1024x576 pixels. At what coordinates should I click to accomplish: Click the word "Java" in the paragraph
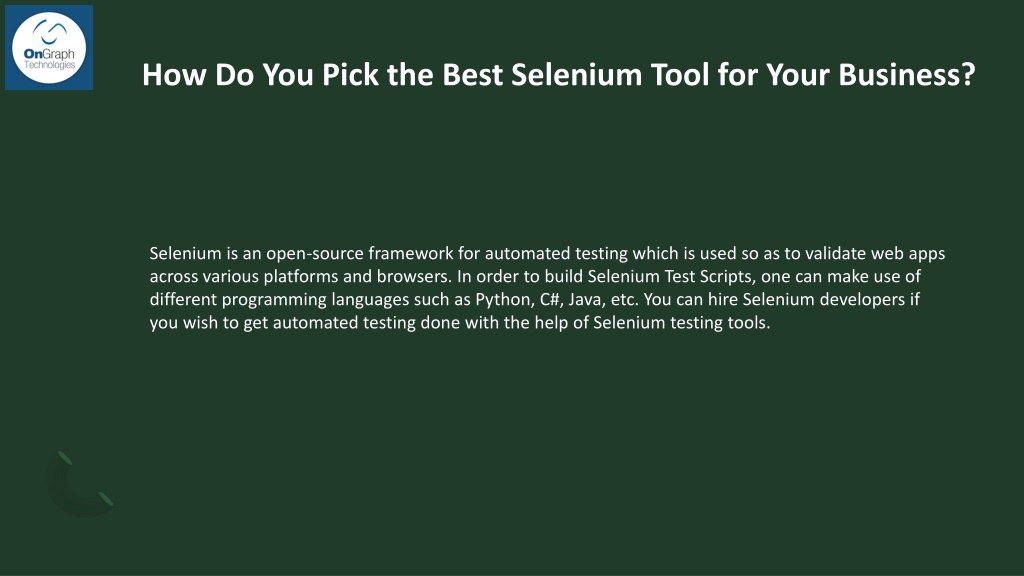click(x=585, y=299)
